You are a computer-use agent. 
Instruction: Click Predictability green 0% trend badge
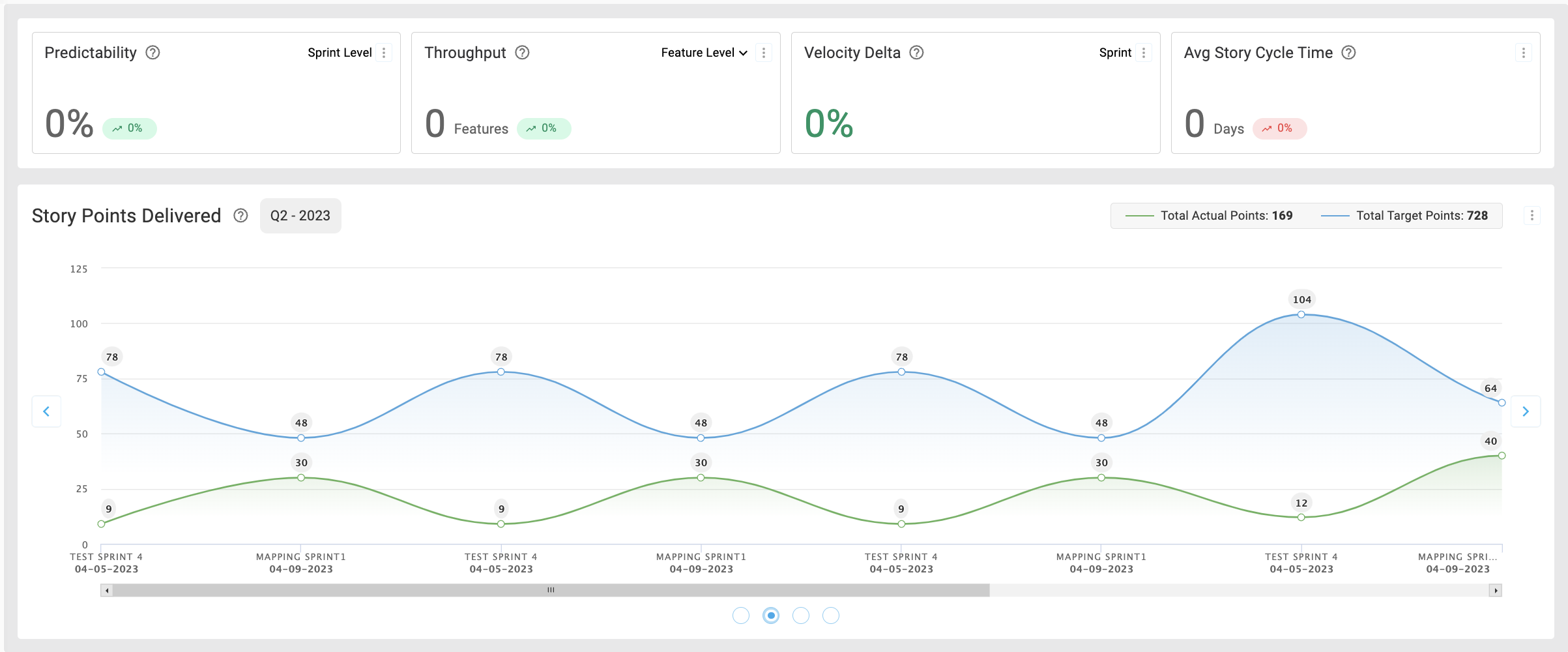[129, 128]
